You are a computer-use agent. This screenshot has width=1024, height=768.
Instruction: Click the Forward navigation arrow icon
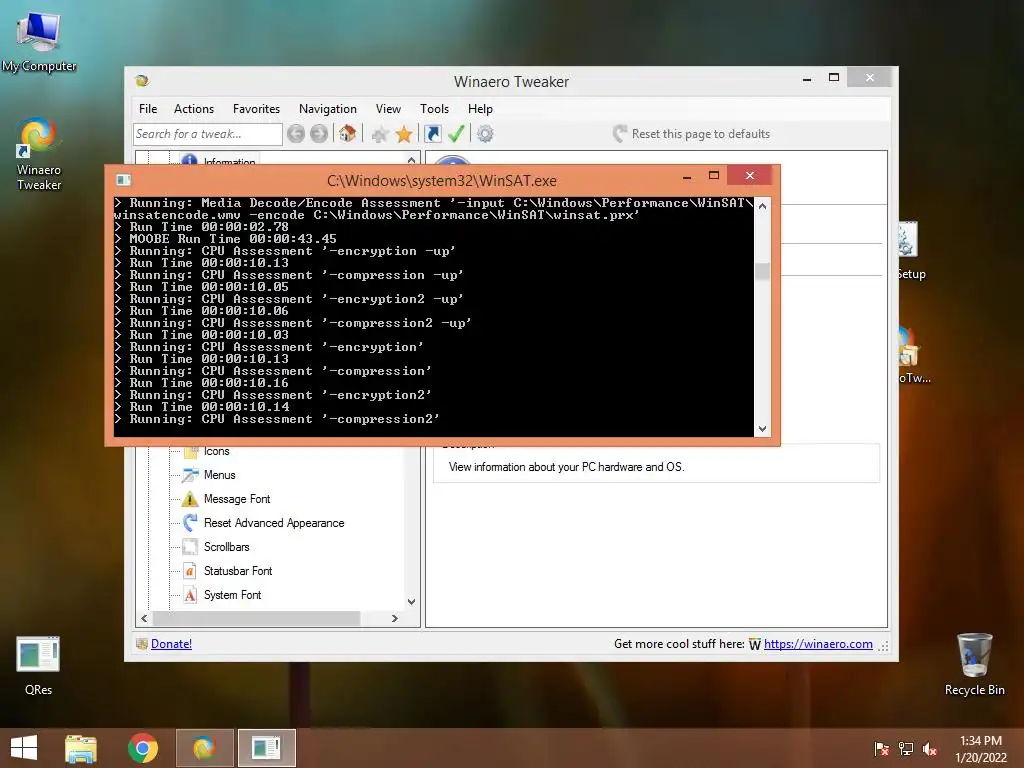pyautogui.click(x=319, y=134)
